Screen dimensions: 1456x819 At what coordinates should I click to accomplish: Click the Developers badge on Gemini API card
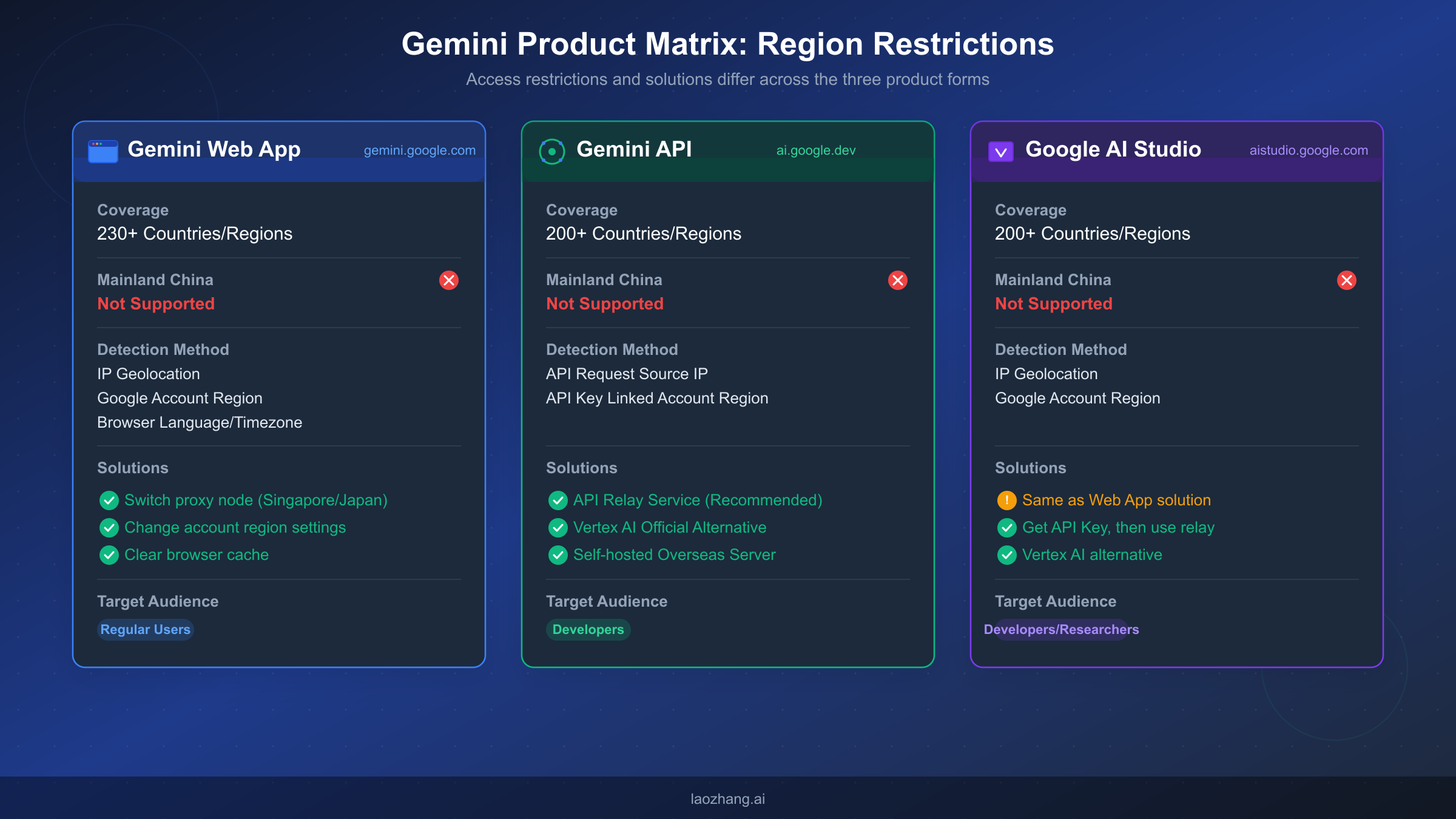pyautogui.click(x=587, y=630)
